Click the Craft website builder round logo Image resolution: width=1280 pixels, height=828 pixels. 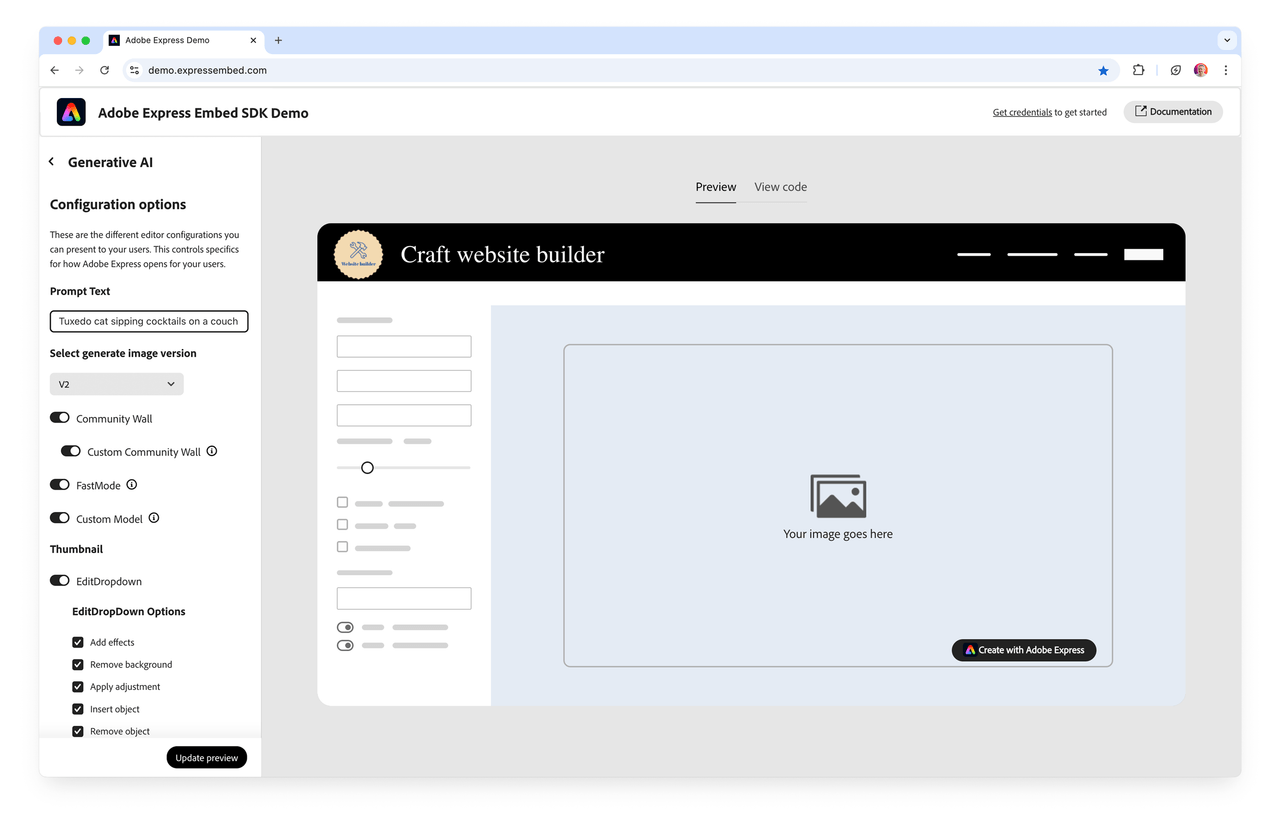click(x=358, y=254)
